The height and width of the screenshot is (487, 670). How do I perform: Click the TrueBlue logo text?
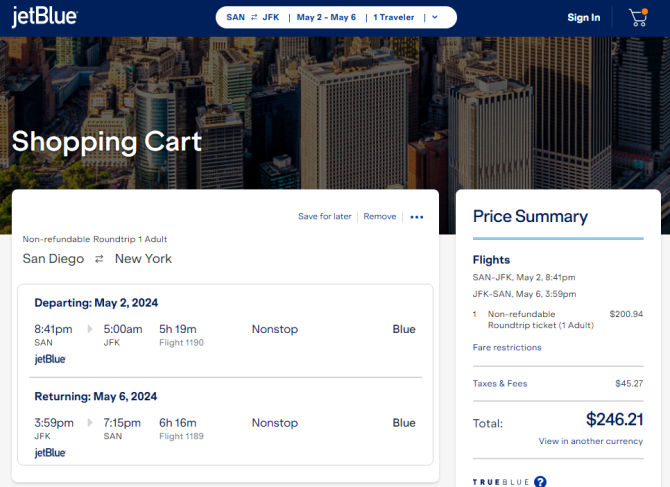pos(501,482)
